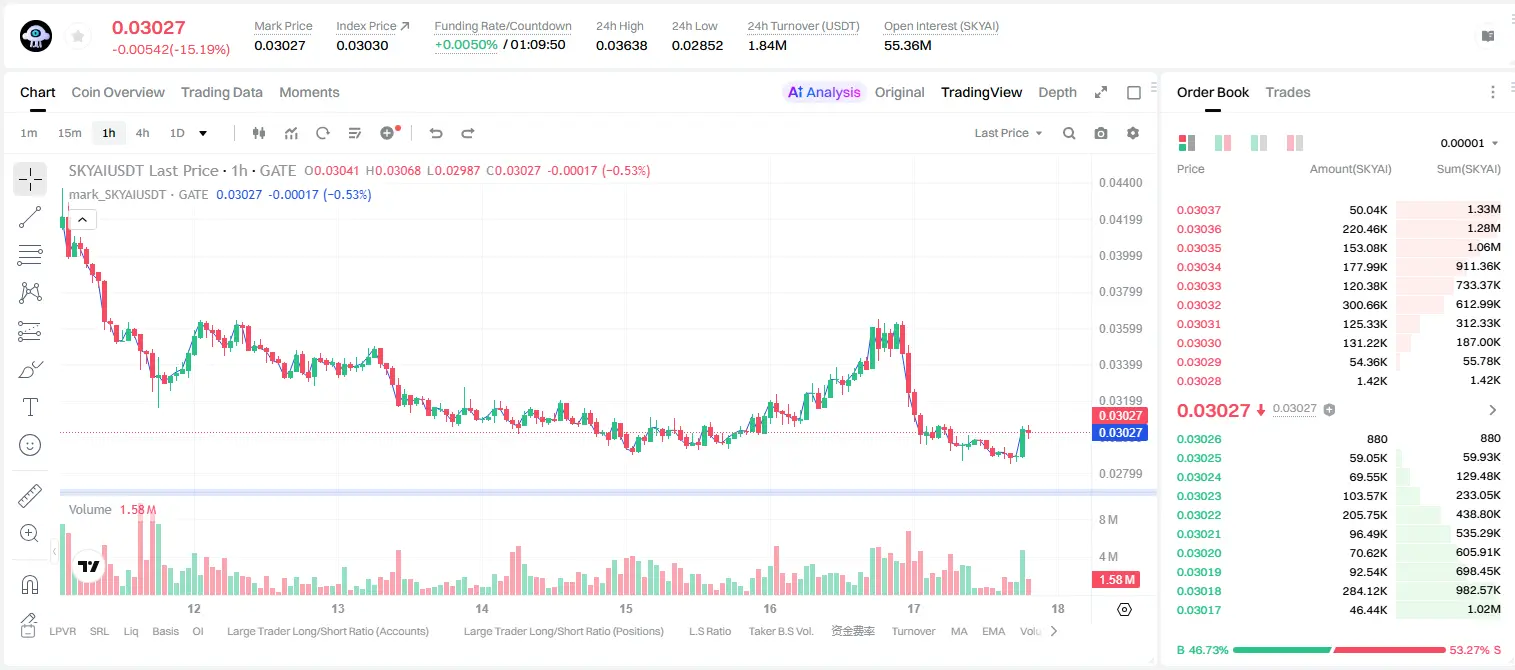This screenshot has height=670, width=1515.
Task: Expand the Last Price source dropdown
Action: [1009, 133]
